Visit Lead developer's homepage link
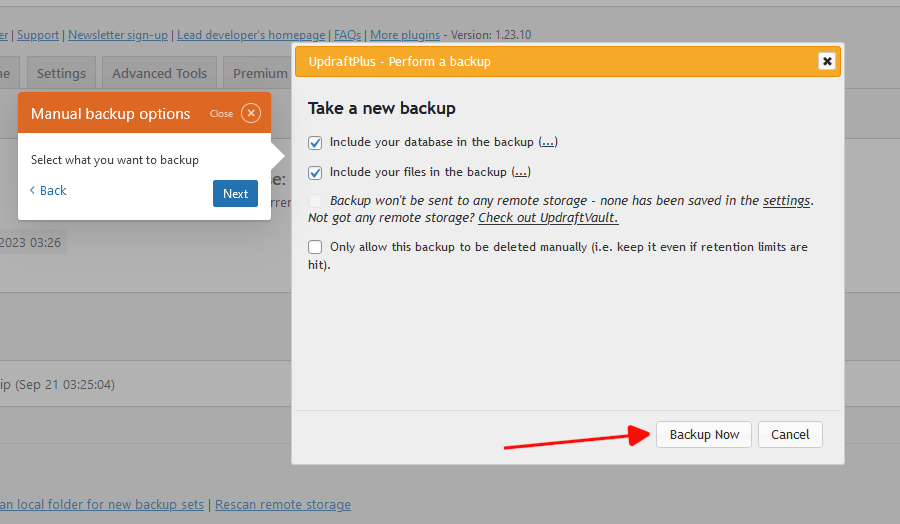 pos(251,35)
